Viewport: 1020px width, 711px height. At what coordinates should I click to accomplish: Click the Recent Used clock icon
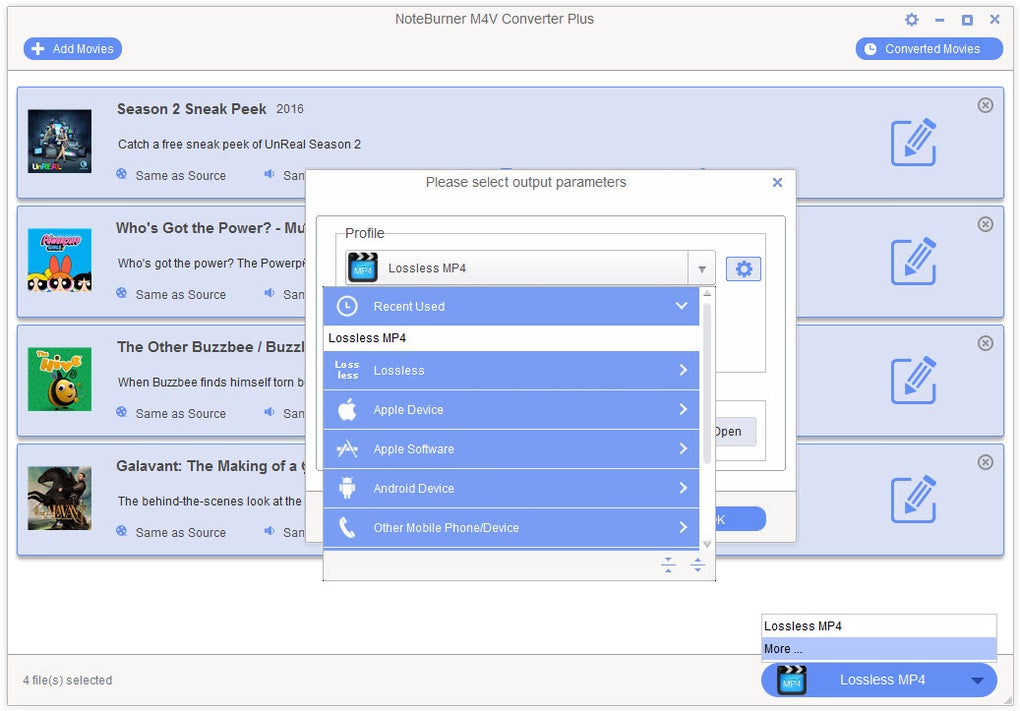(347, 306)
